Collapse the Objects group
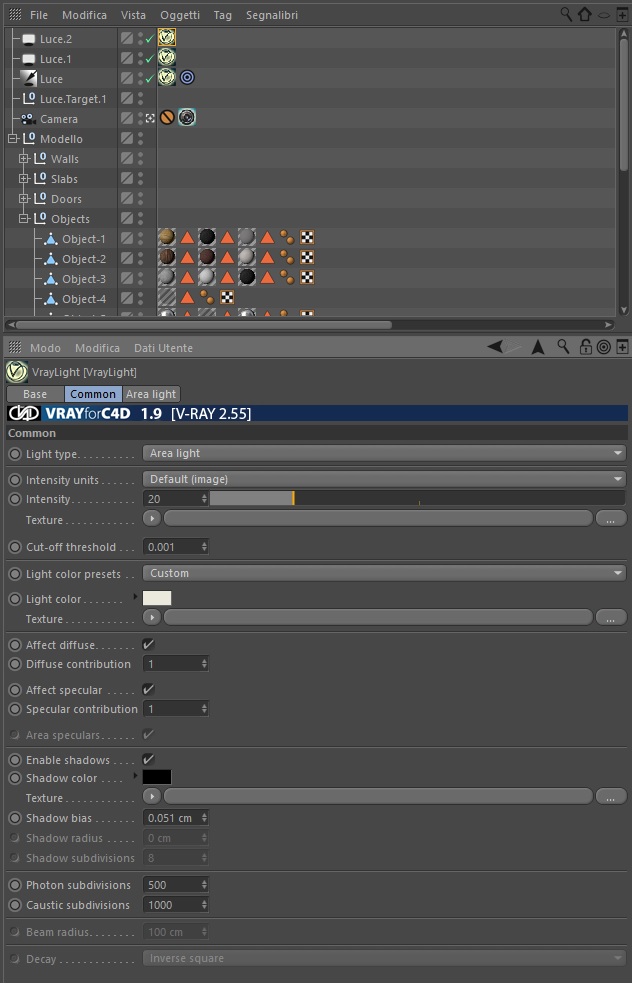 tap(24, 219)
